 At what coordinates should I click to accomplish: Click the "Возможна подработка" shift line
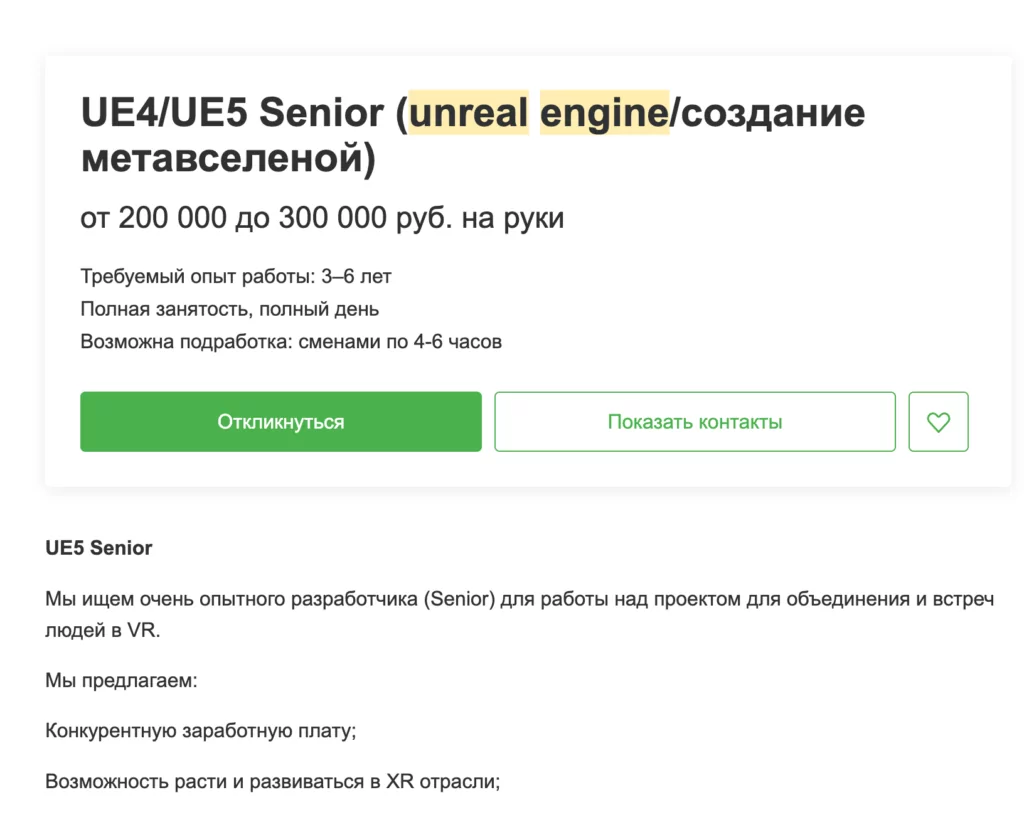290,342
